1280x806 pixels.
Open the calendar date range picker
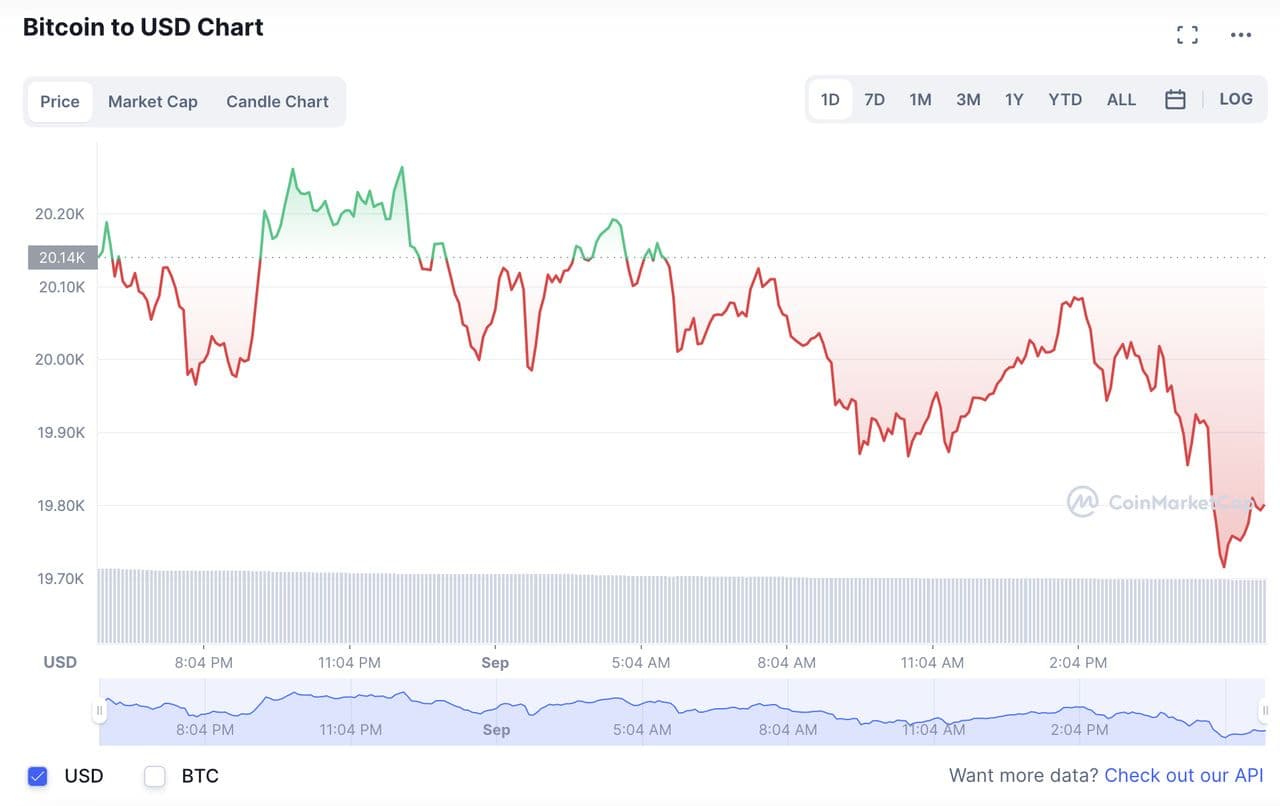coord(1175,100)
